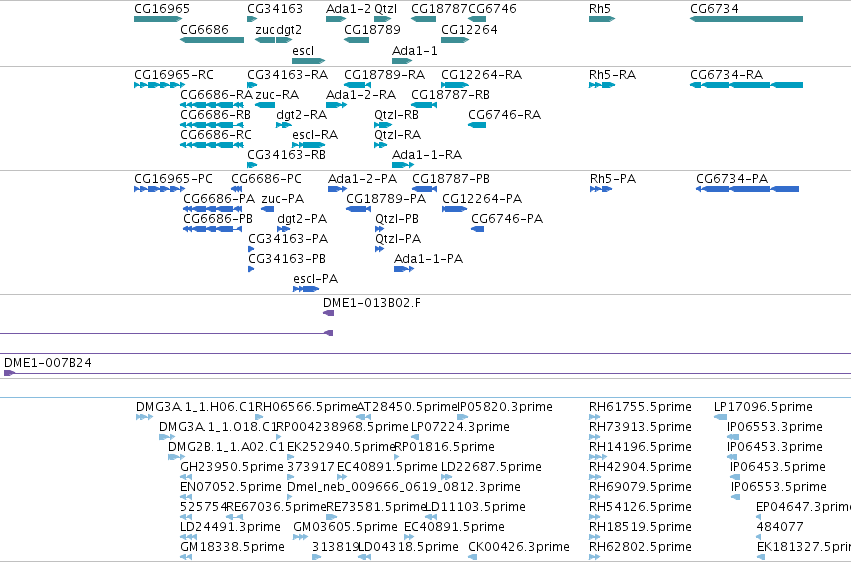The width and height of the screenshot is (851, 562).
Task: Click the IP06553.3prime EST
Action: click(x=733, y=437)
